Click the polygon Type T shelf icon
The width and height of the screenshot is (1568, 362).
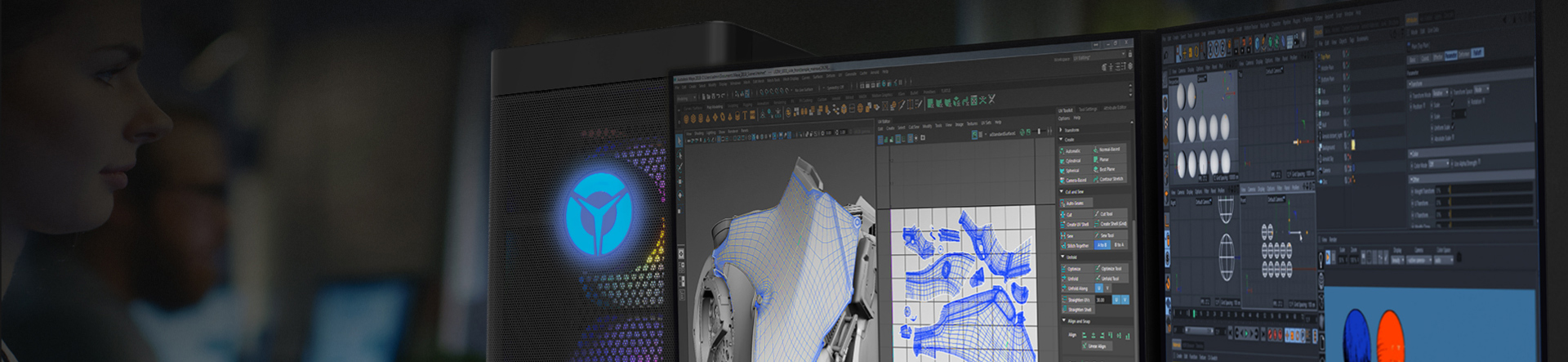pyautogui.click(x=745, y=115)
